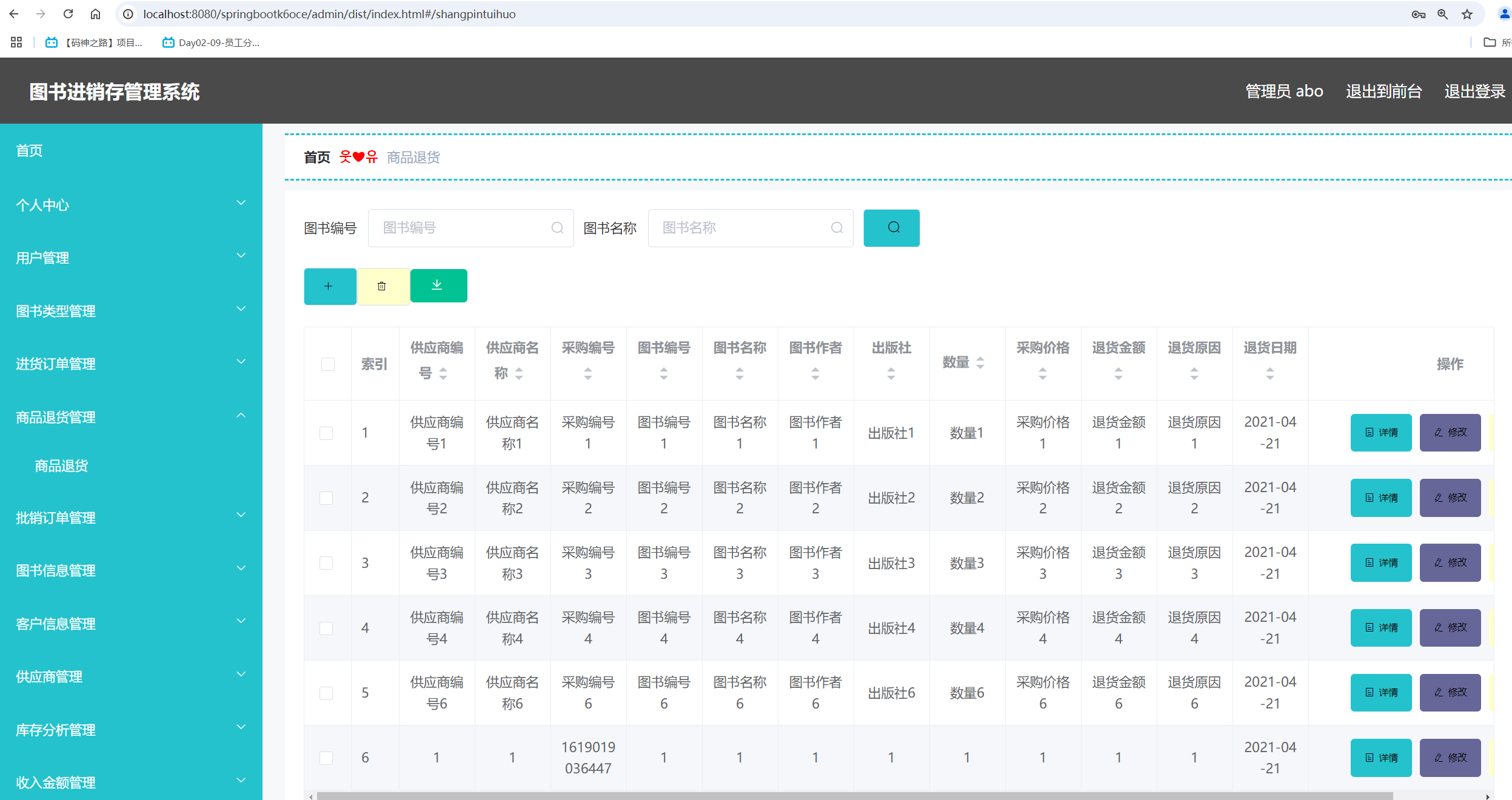
Task: Click 退出登录 in the header
Action: pyautogui.click(x=1474, y=92)
